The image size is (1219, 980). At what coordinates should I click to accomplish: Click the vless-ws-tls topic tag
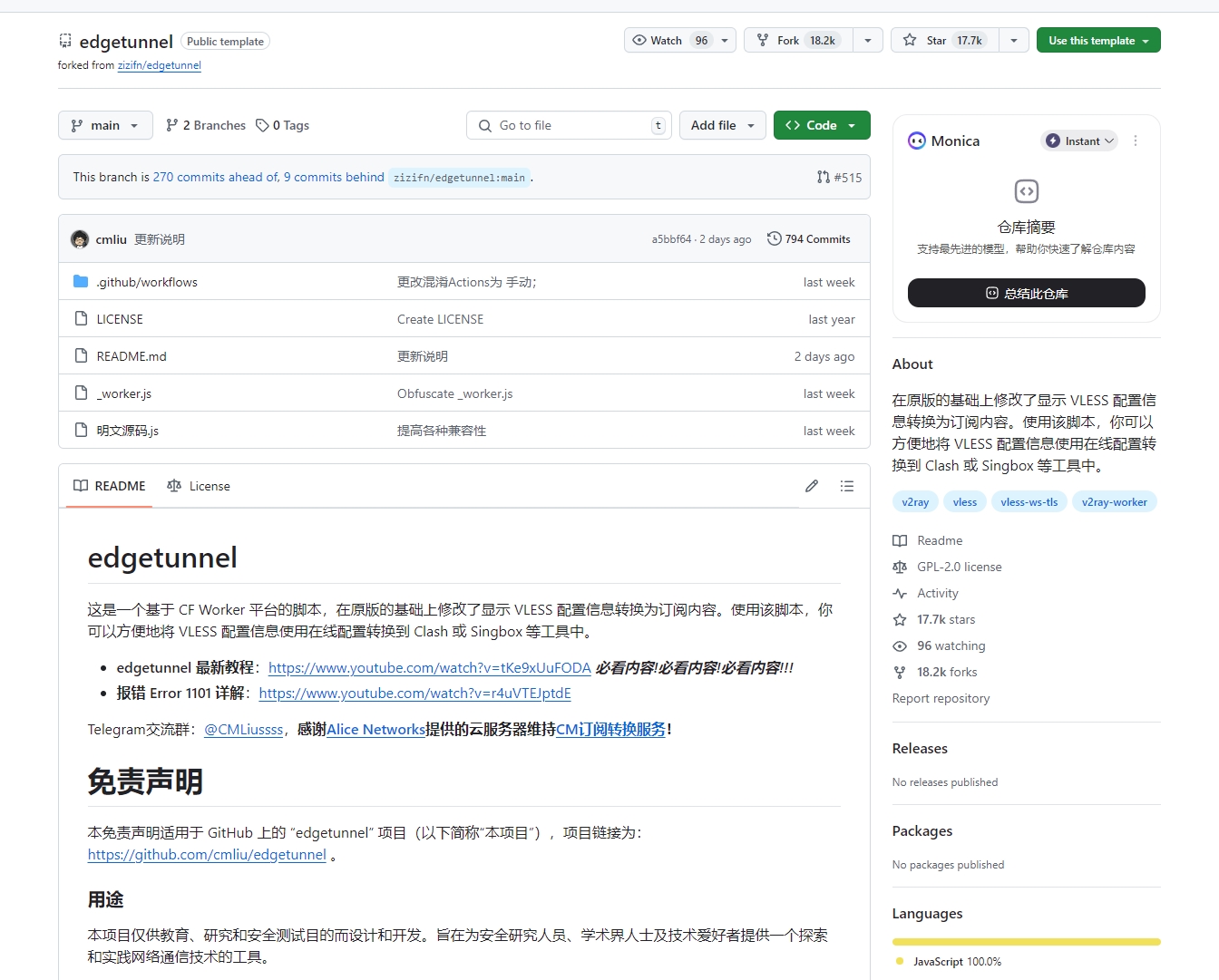1029,502
